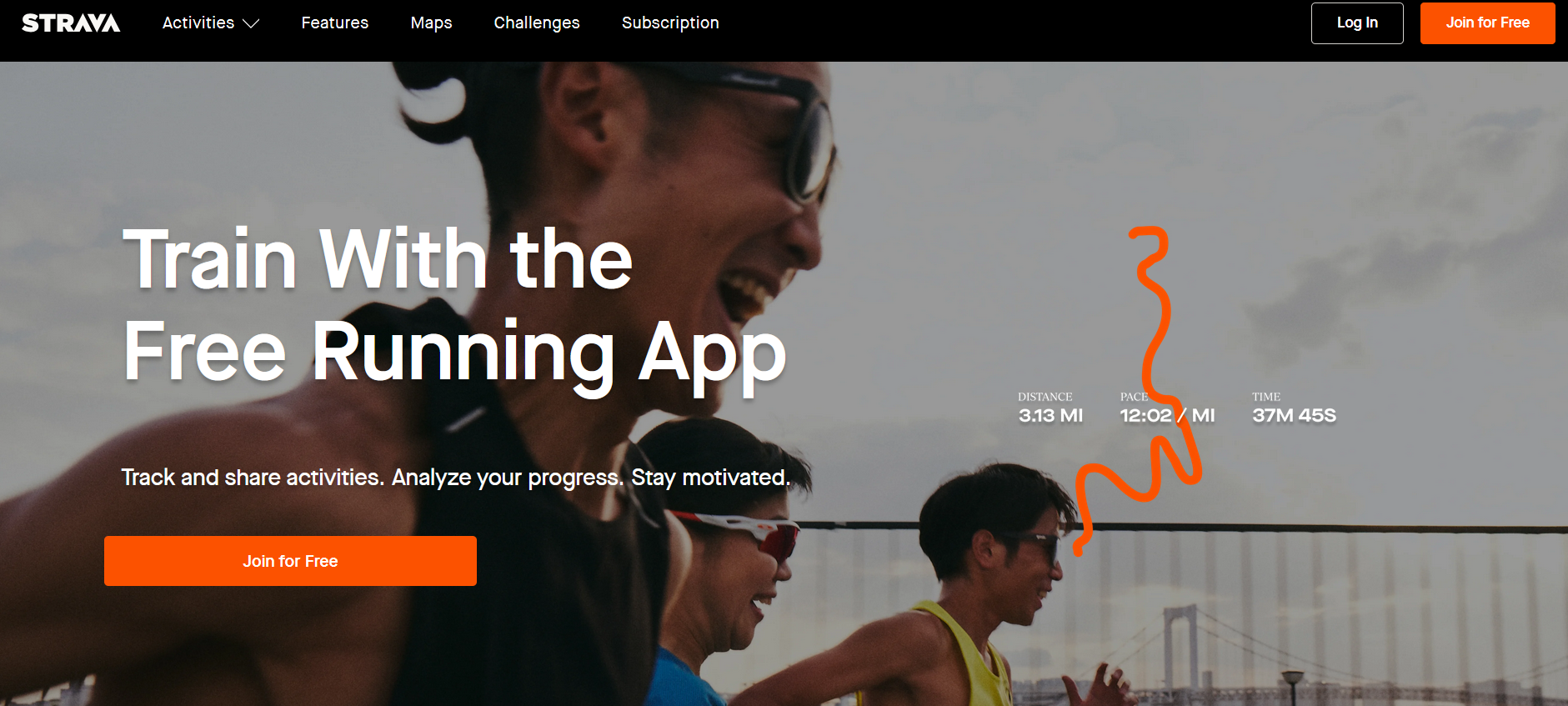Click the Track and share activities tagline

click(455, 478)
